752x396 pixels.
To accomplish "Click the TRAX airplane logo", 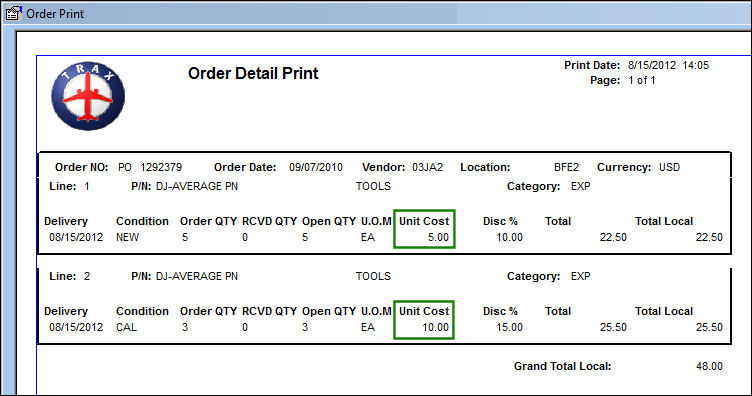I will tap(88, 96).
